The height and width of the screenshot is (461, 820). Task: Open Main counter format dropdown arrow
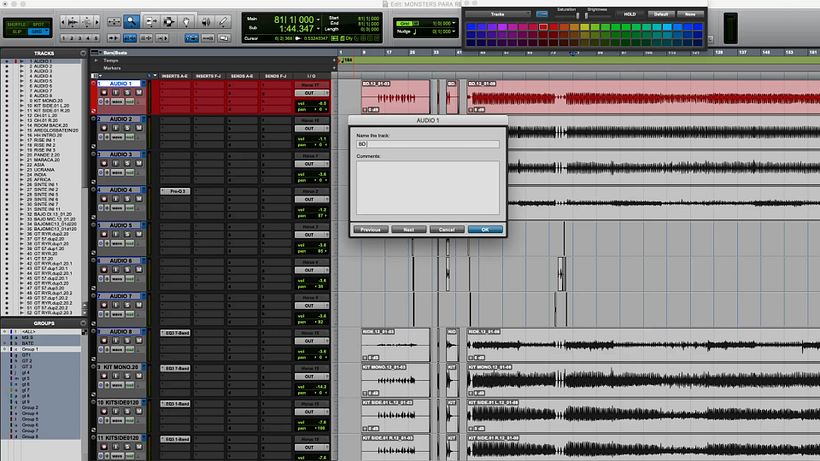318,20
